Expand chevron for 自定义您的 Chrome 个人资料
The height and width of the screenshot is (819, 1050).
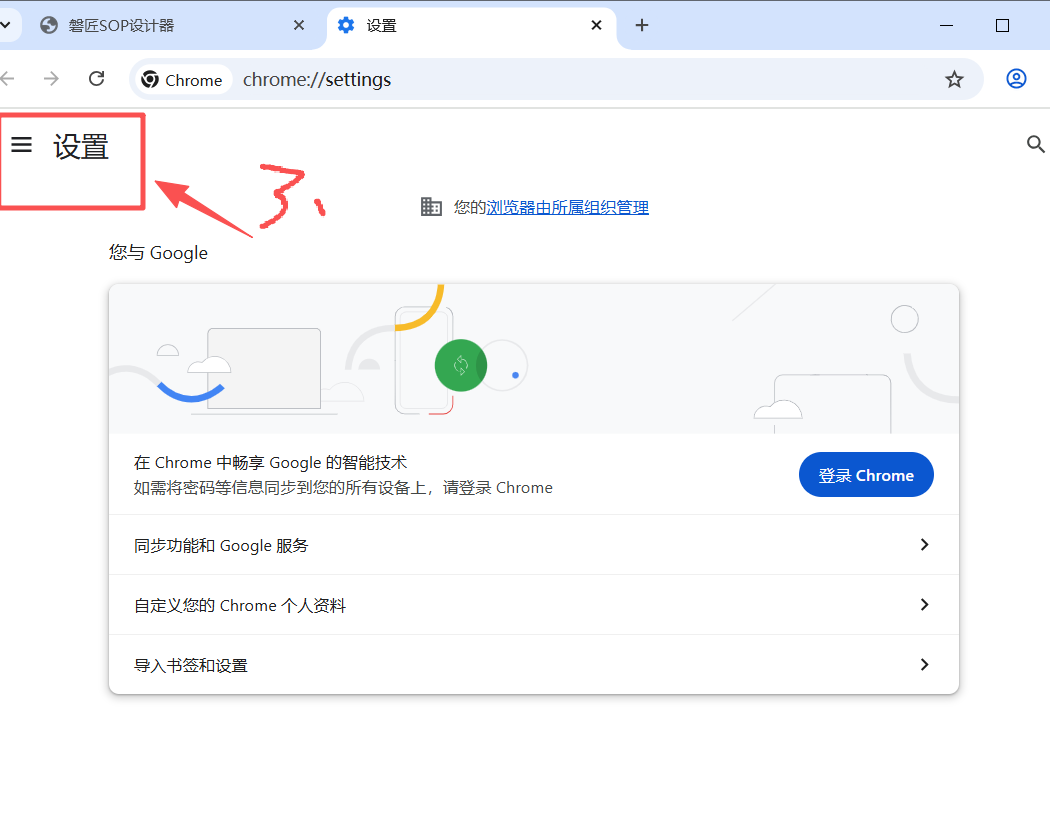(x=924, y=605)
